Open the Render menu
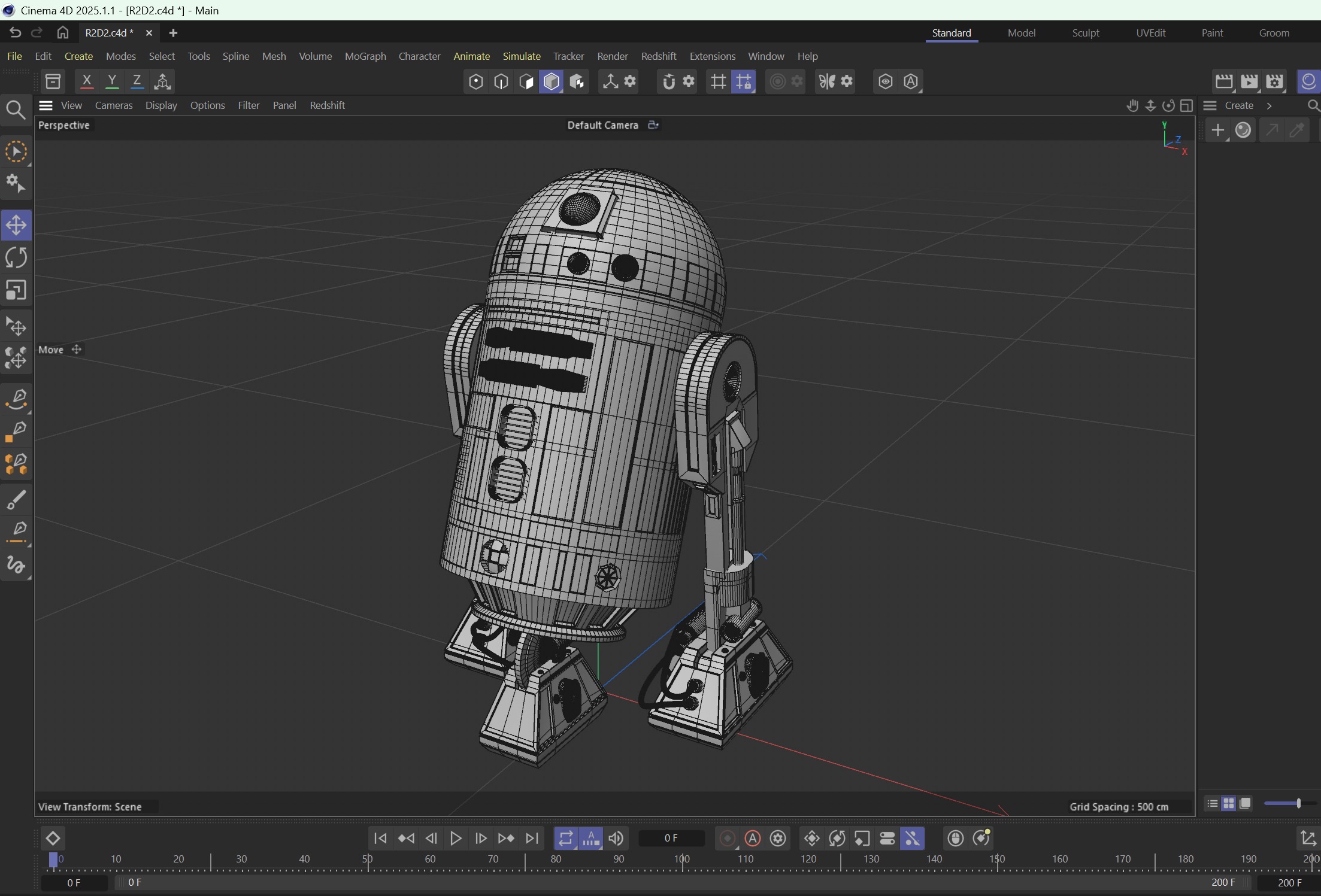Viewport: 1321px width, 896px height. tap(613, 56)
